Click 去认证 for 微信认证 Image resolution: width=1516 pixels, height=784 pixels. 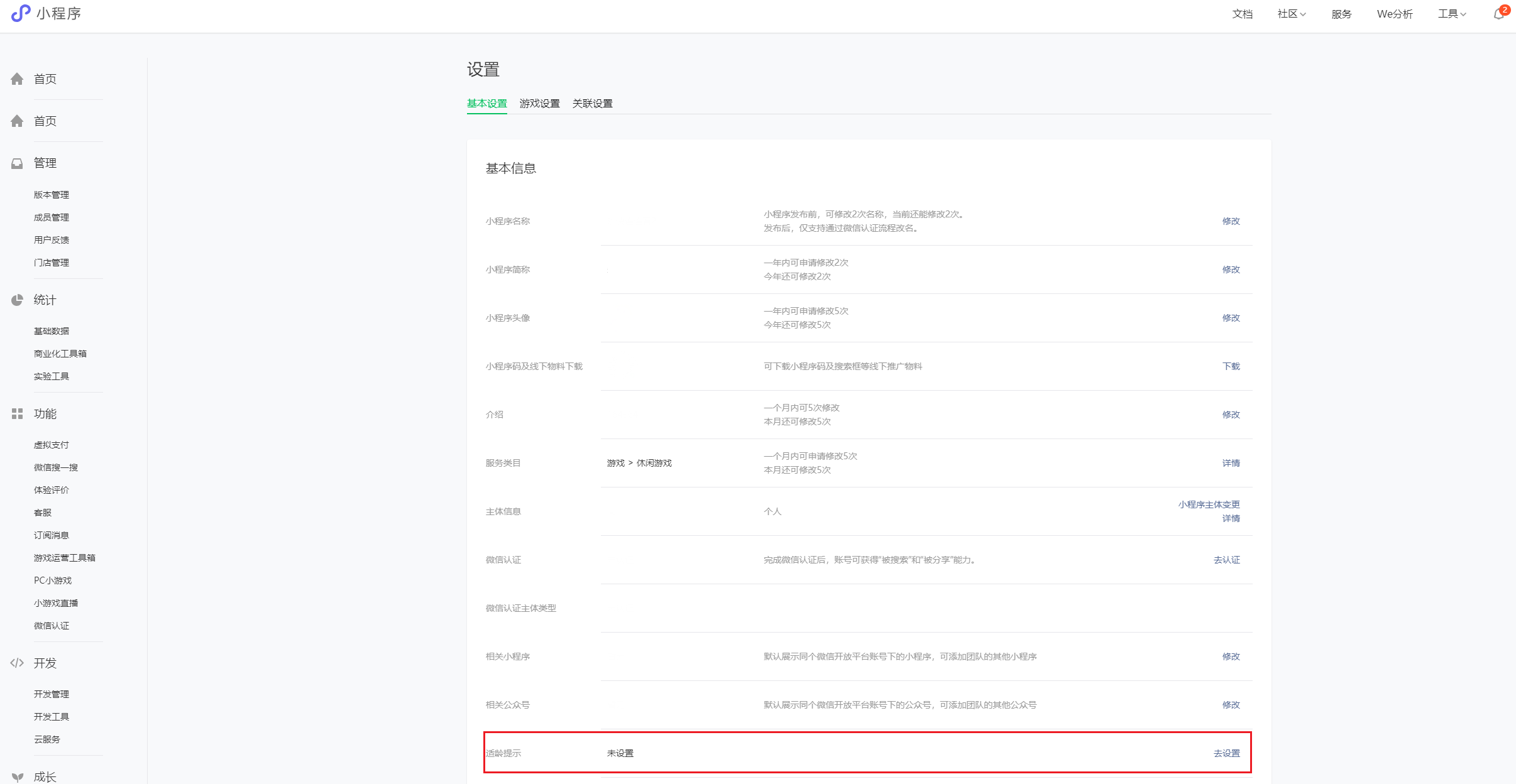coord(1226,560)
